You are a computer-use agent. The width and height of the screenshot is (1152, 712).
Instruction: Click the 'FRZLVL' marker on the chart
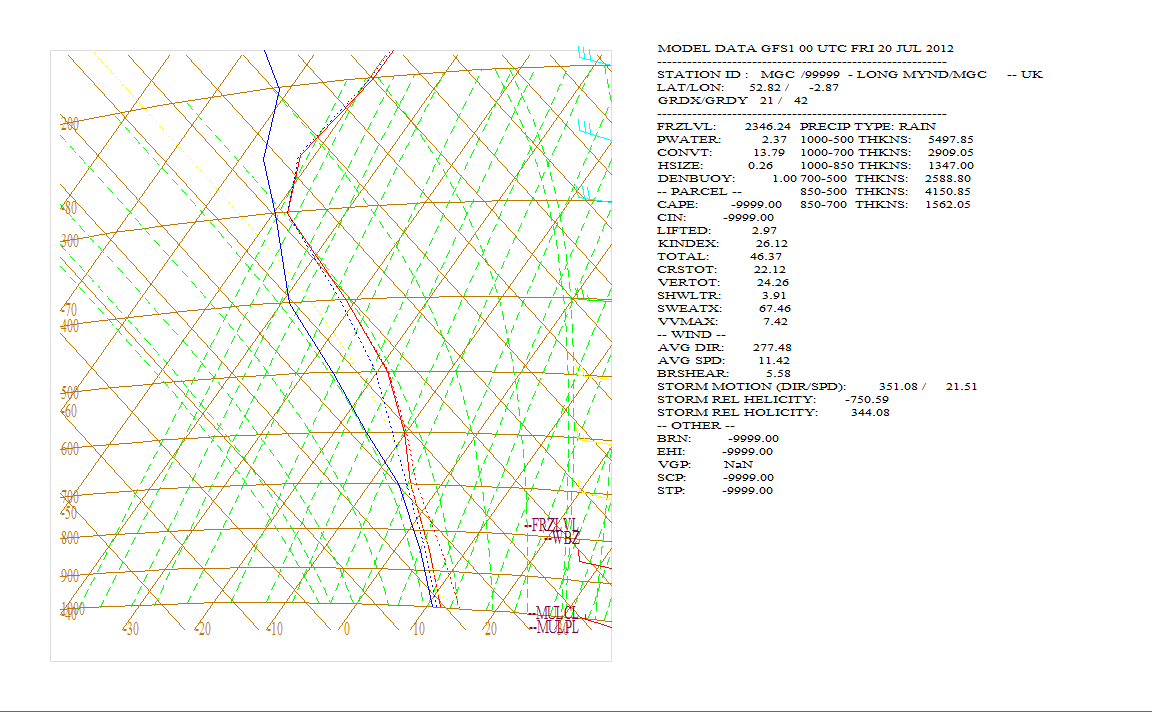coord(554,525)
